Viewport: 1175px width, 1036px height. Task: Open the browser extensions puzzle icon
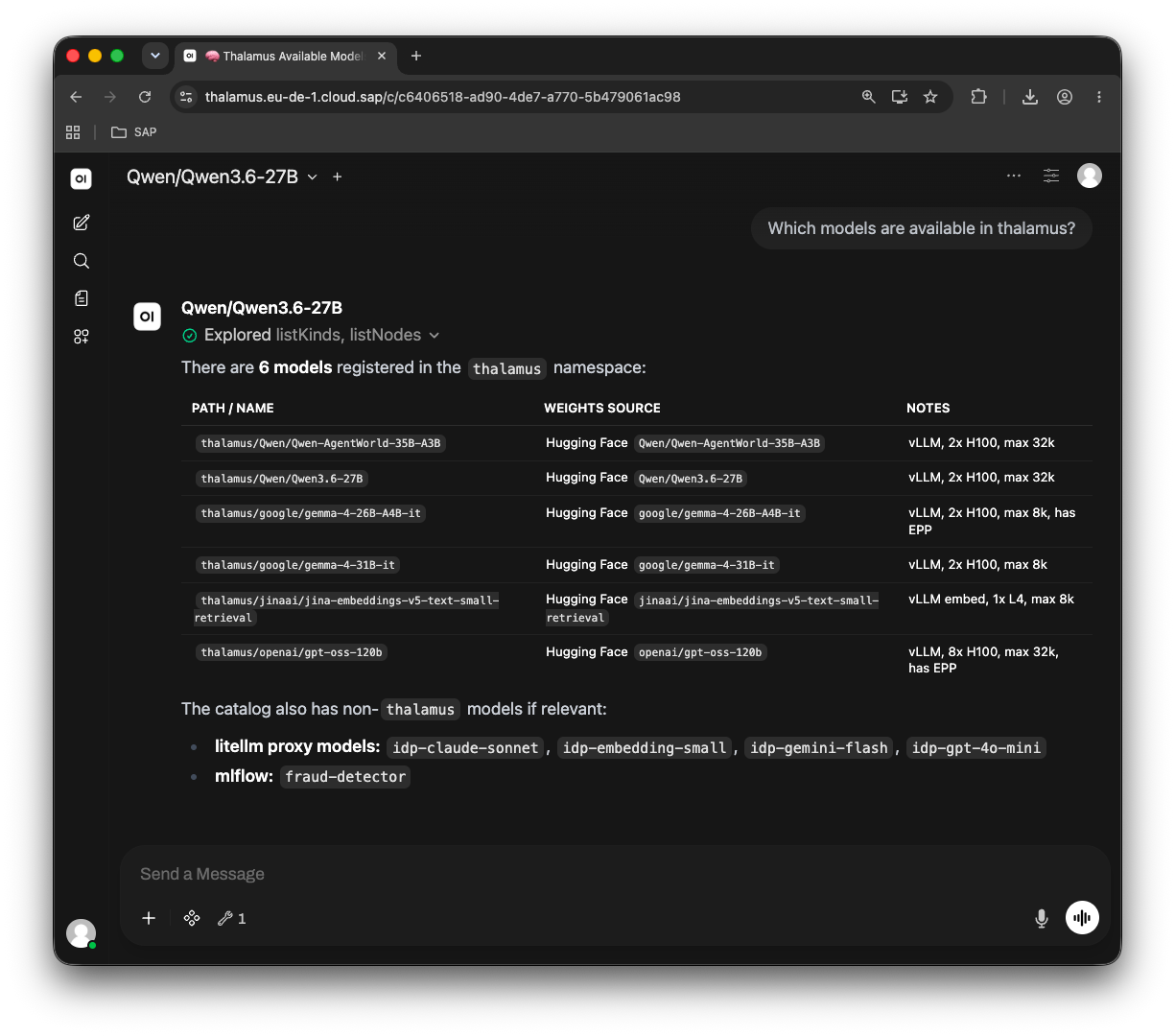pos(978,97)
